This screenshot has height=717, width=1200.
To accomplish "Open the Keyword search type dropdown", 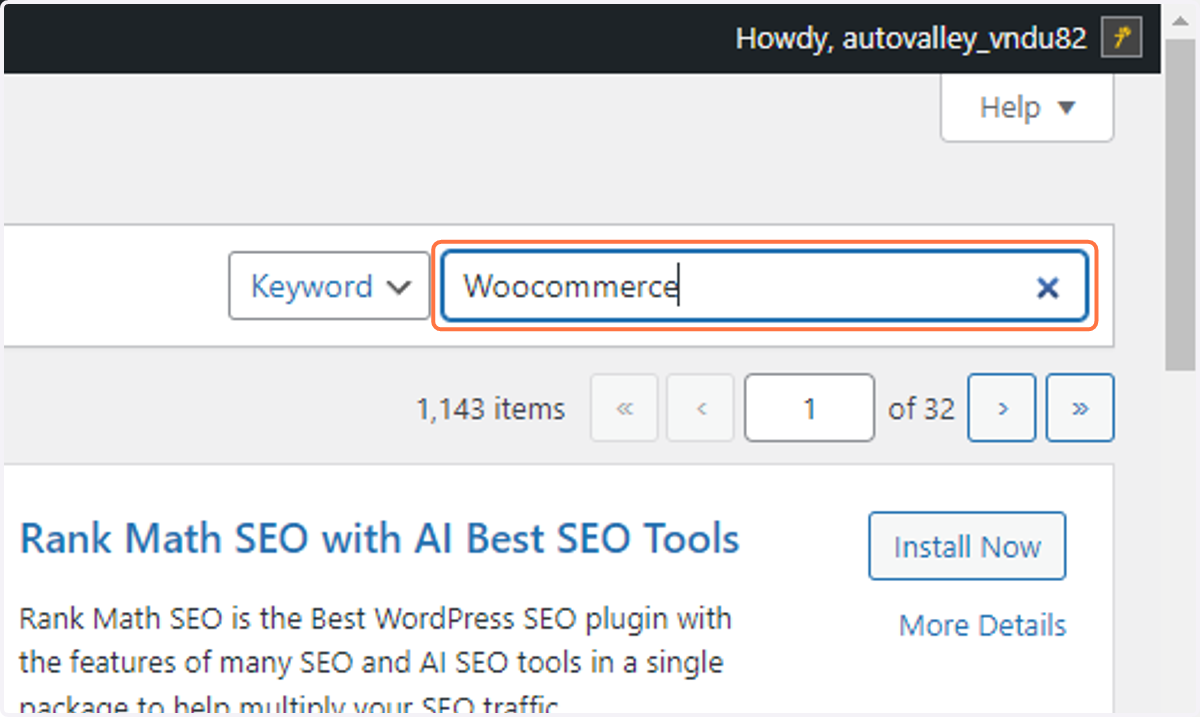I will (329, 286).
